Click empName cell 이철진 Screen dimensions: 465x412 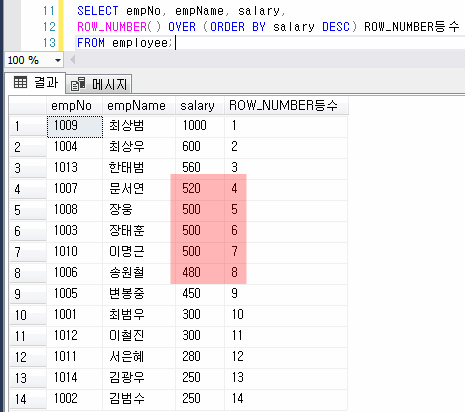139,336
